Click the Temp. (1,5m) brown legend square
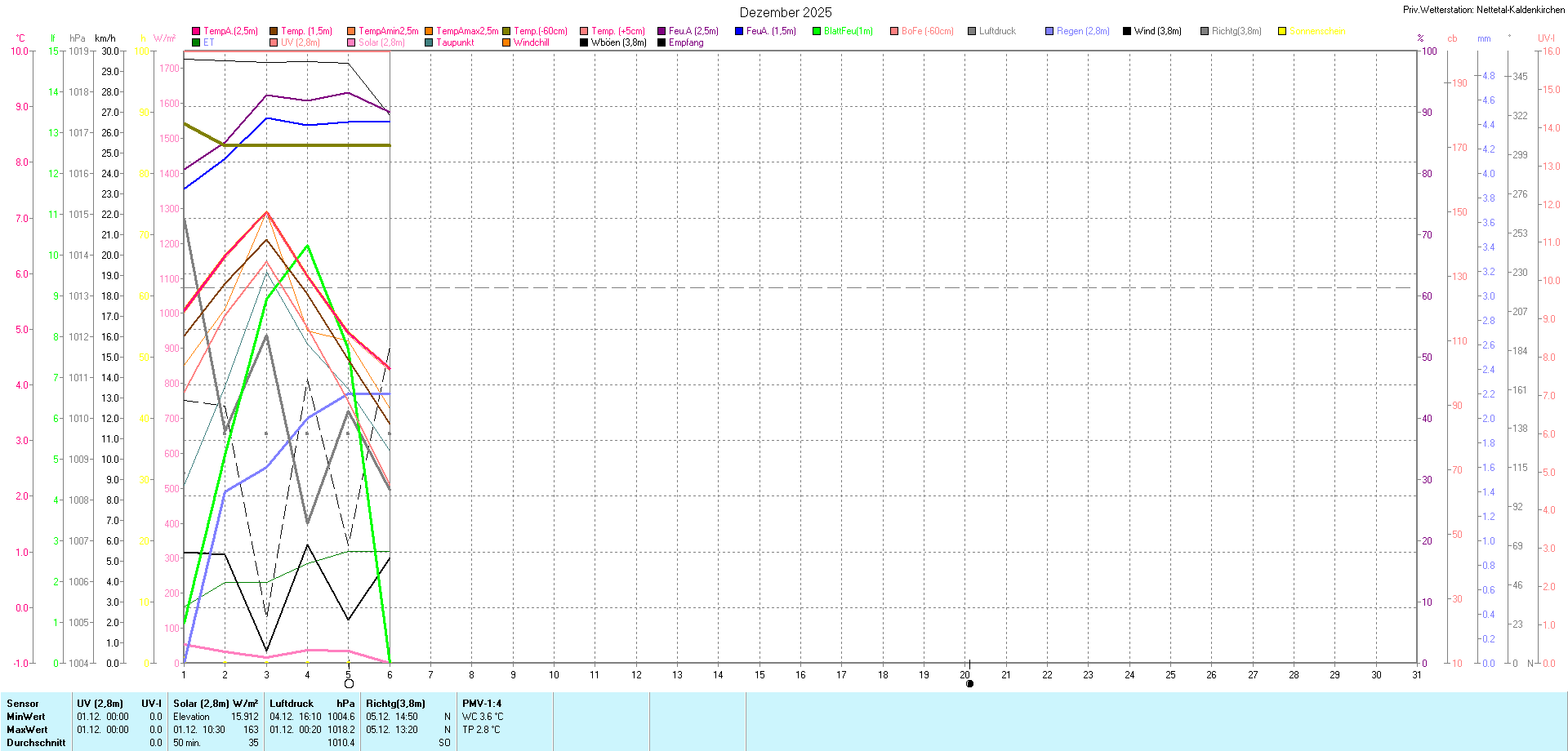 274,31
